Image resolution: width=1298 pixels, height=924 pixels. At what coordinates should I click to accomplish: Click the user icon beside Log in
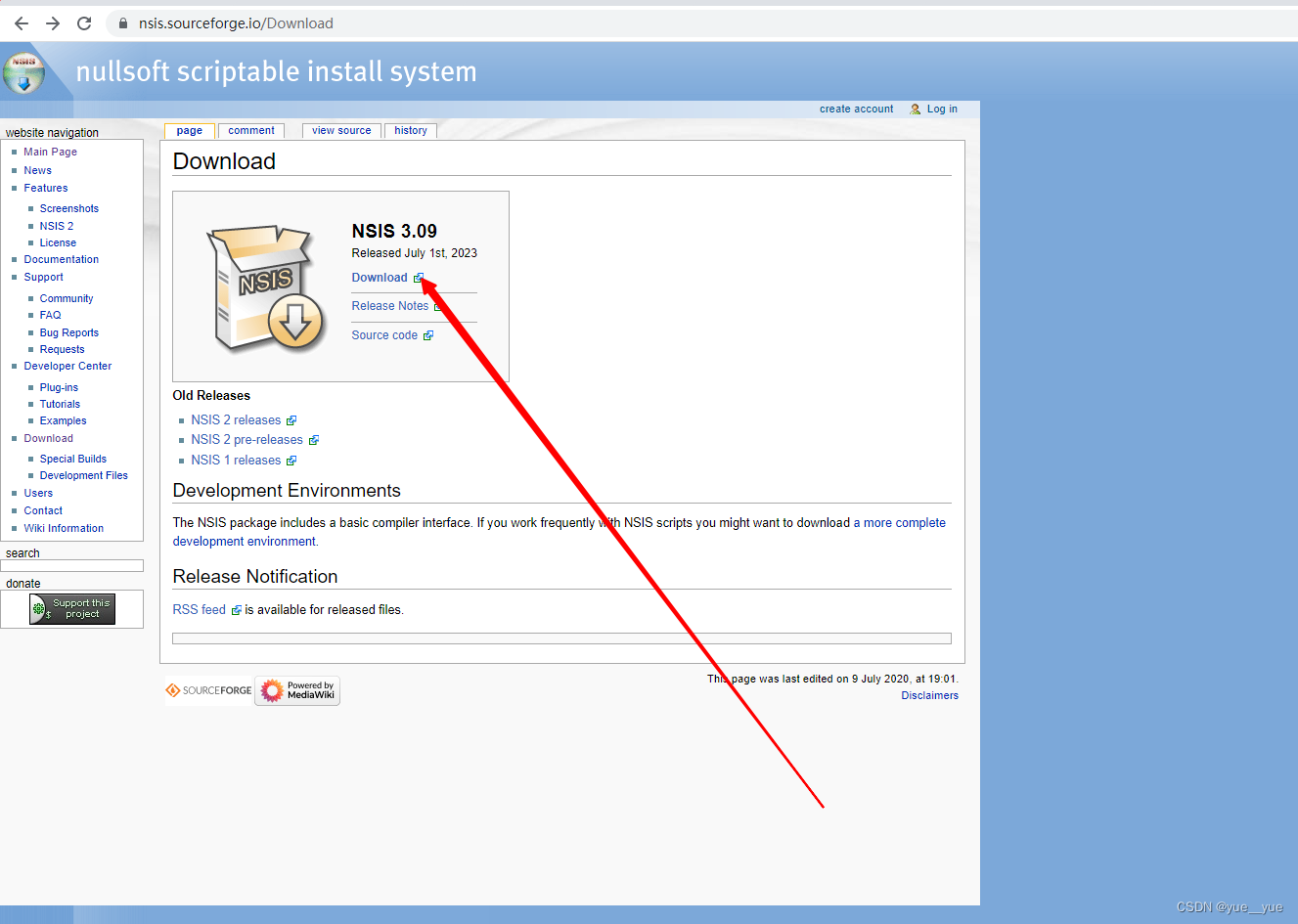coord(916,110)
